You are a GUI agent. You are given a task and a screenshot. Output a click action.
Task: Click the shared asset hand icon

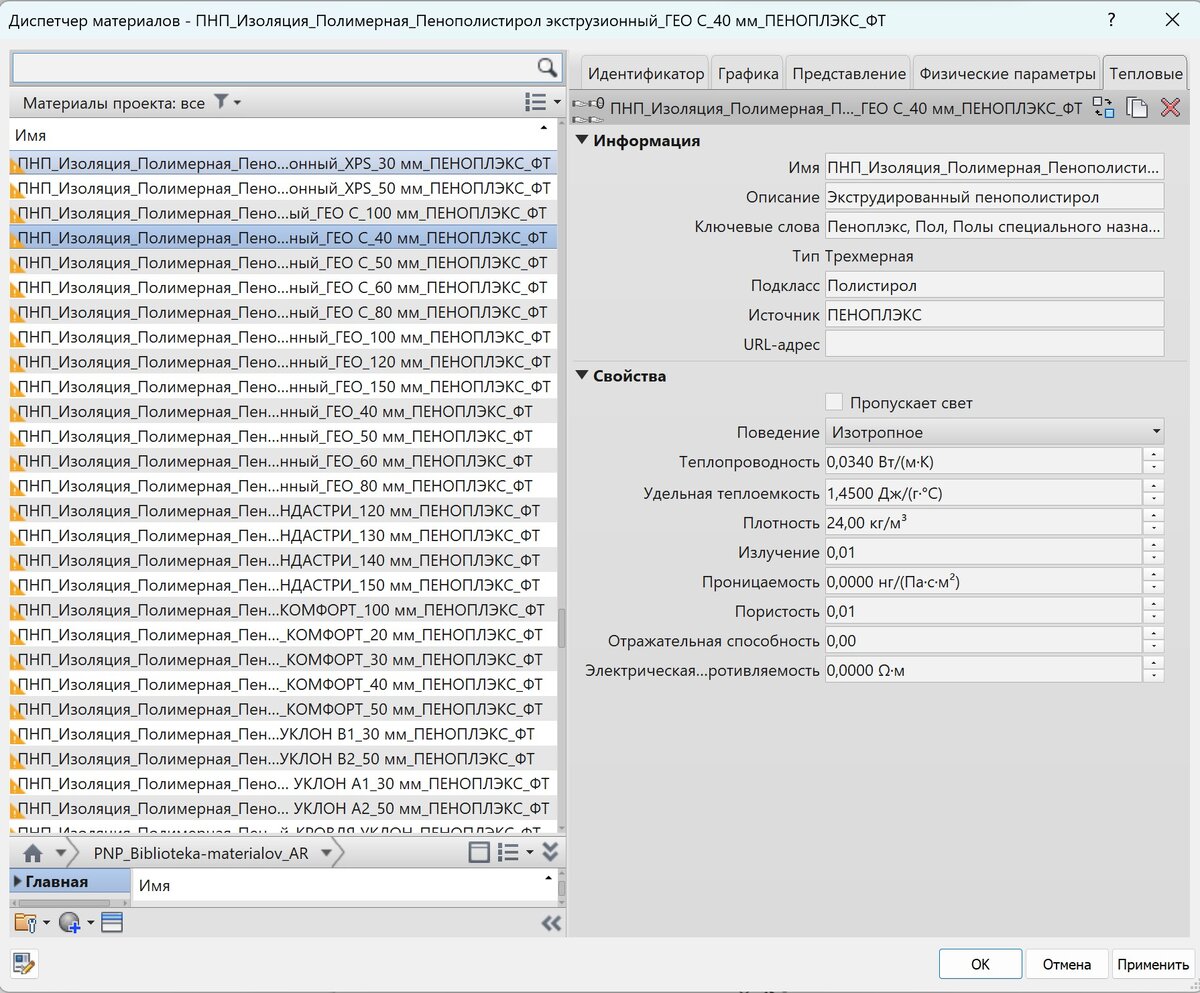click(587, 108)
